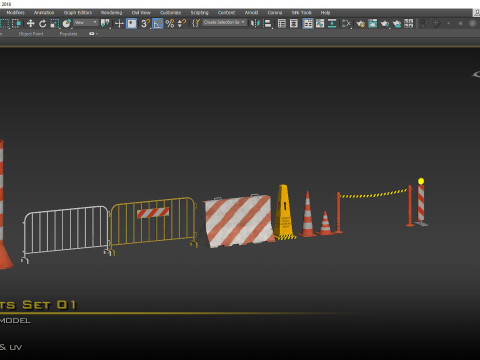Switch to the Populate ribbon tab
Viewport: 480px width, 360px height.
(68, 34)
